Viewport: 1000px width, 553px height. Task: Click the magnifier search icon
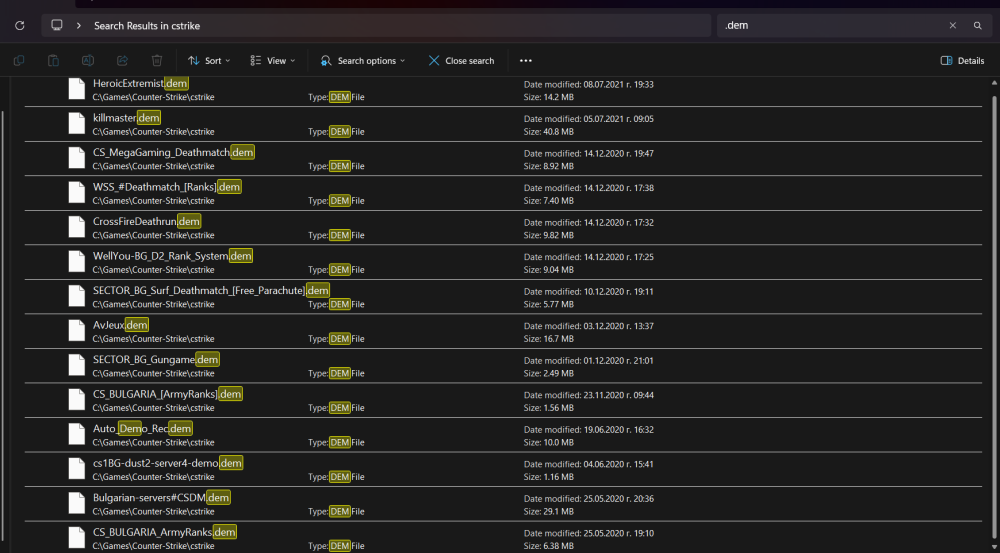(x=978, y=26)
